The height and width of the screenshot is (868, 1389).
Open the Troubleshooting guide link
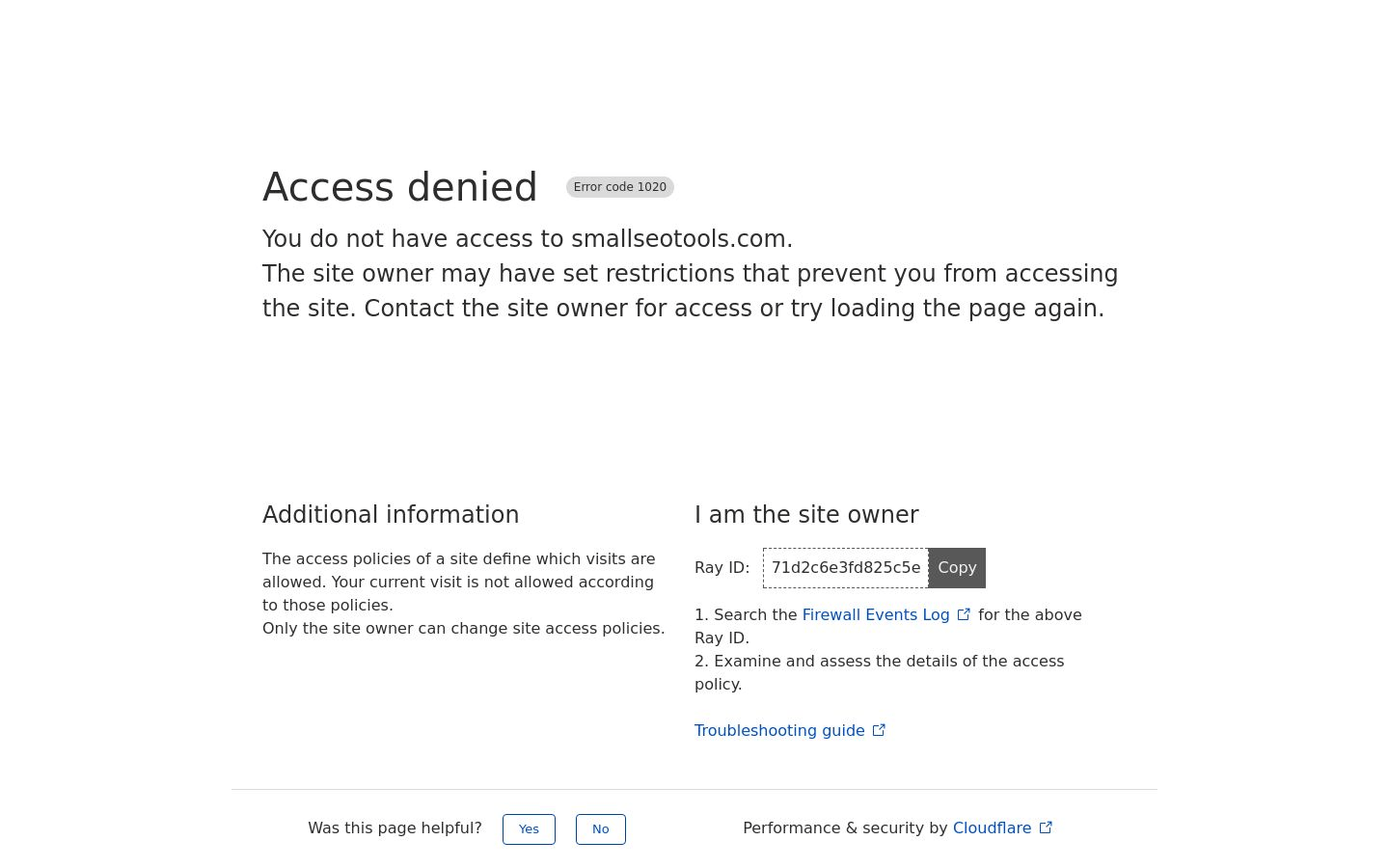click(778, 731)
